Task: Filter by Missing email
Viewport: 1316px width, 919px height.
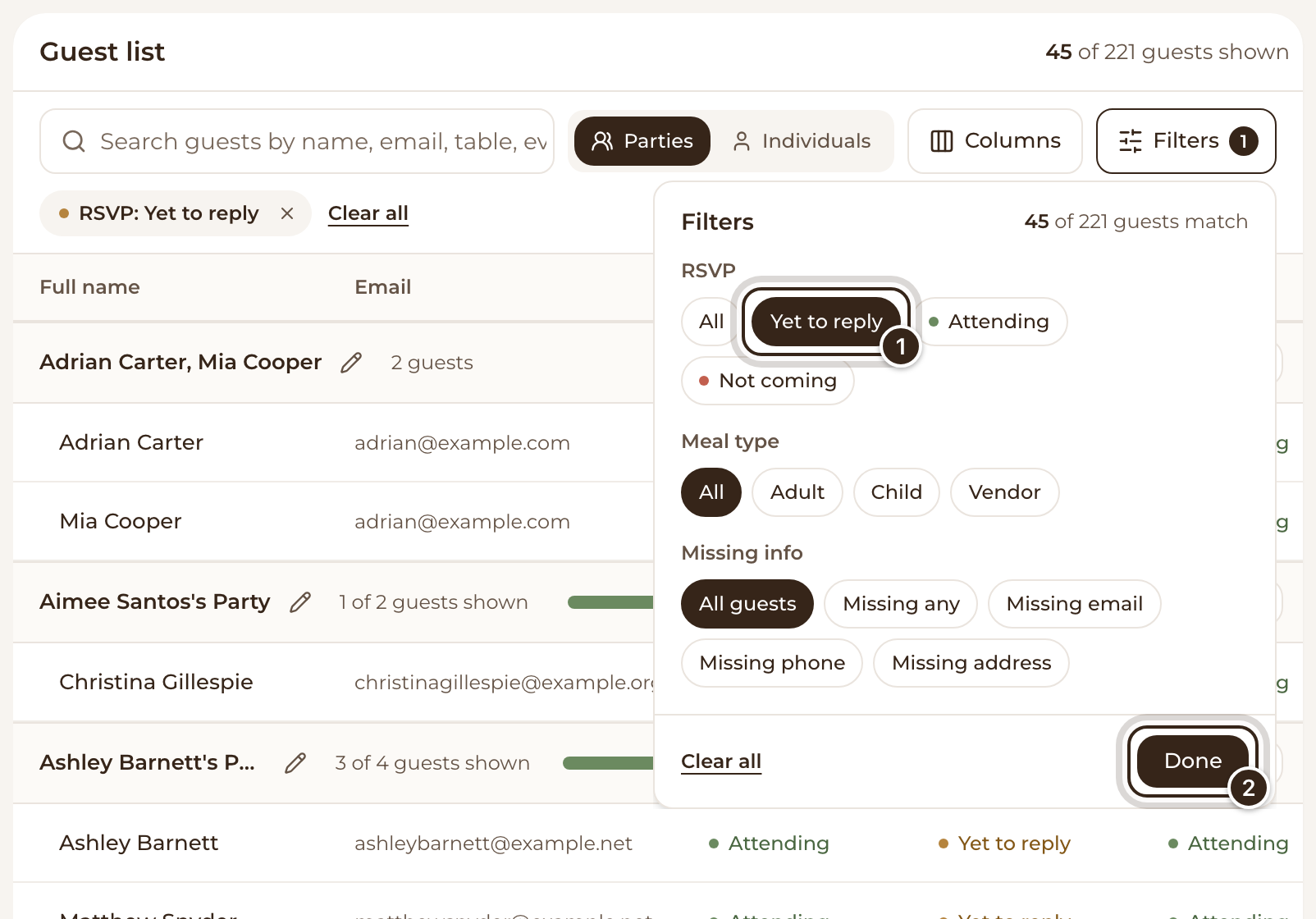Action: pyautogui.click(x=1075, y=604)
